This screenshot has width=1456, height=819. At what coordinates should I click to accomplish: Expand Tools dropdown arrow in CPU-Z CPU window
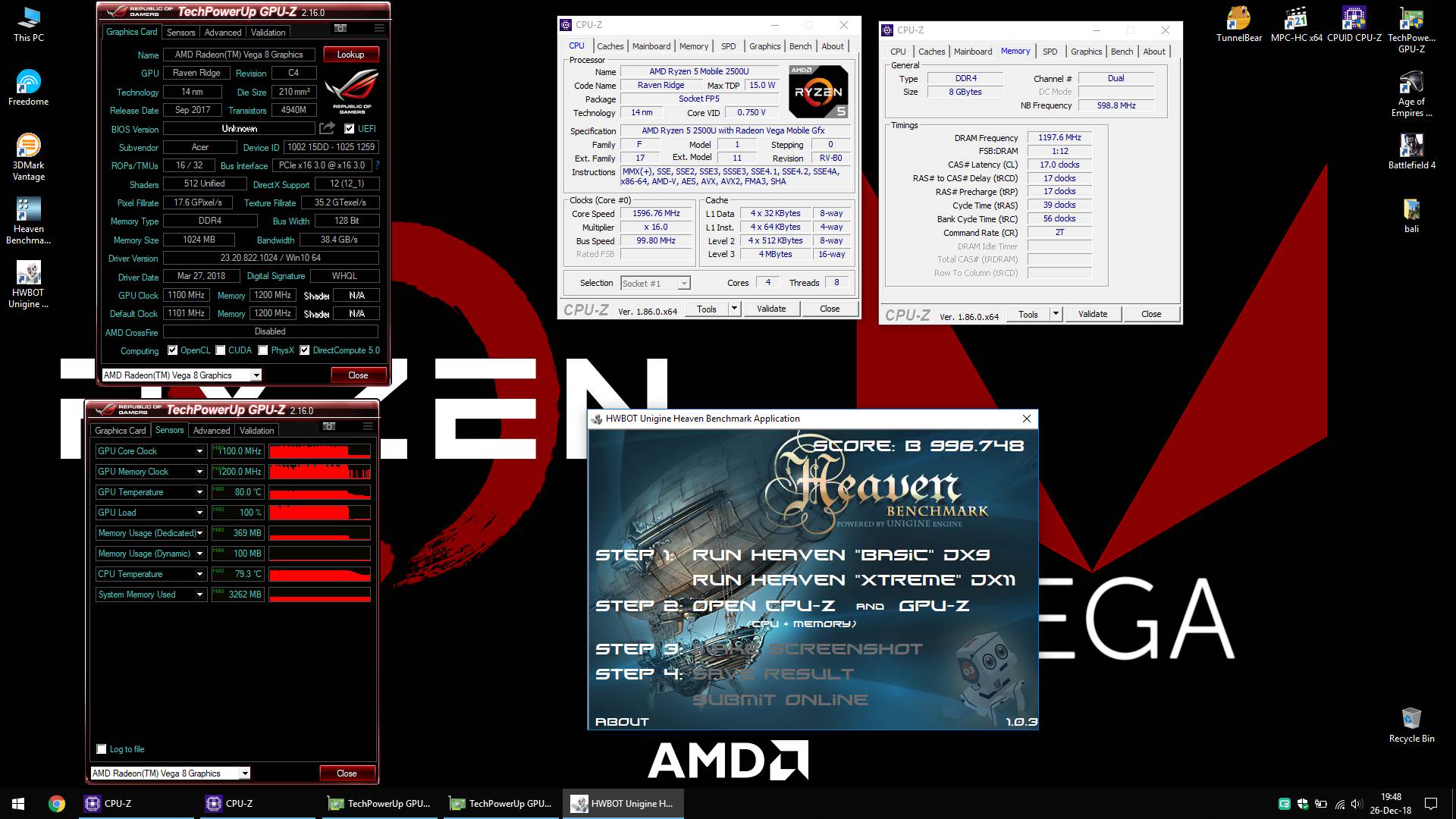coord(734,309)
